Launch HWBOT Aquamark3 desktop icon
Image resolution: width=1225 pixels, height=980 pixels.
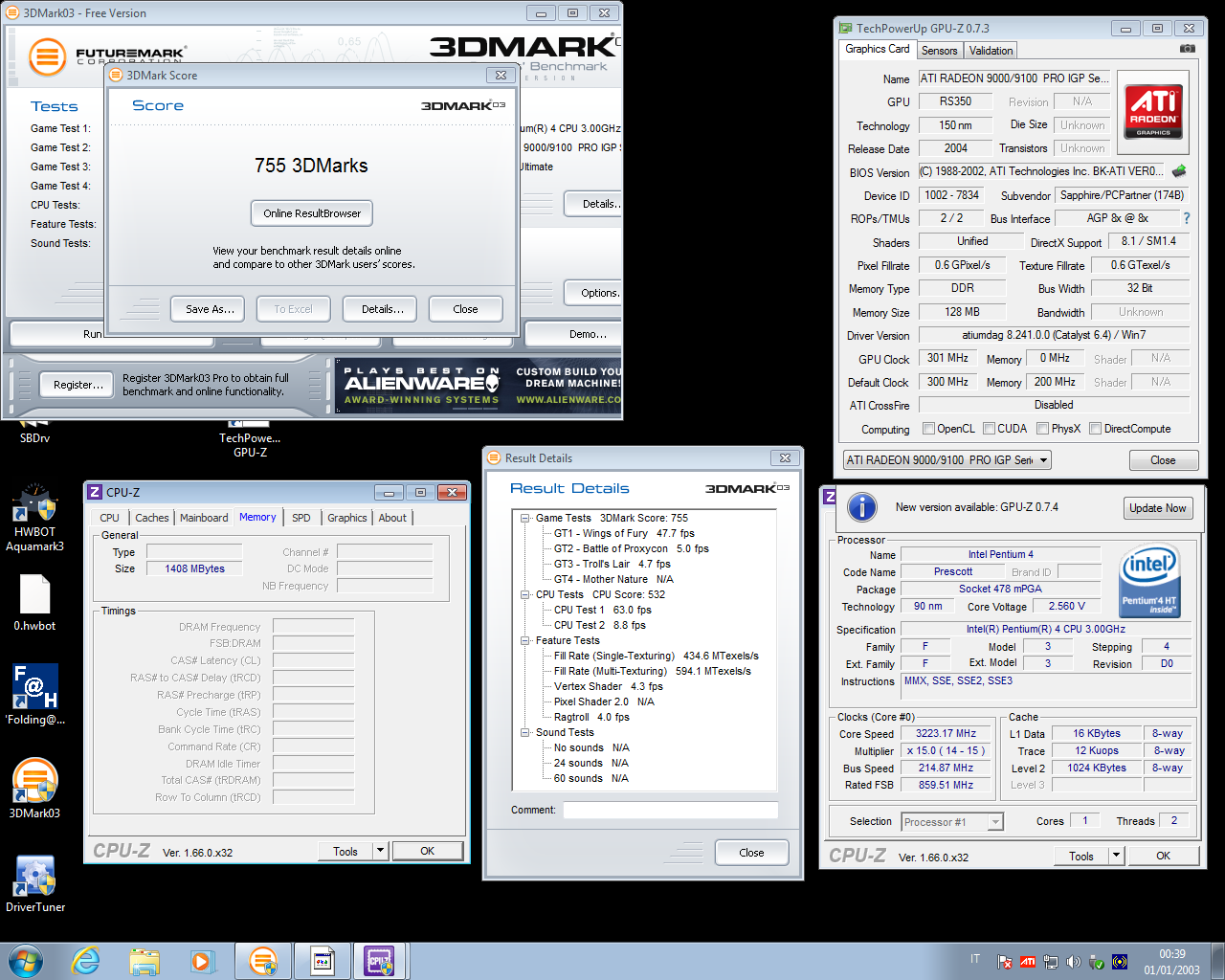pyautogui.click(x=34, y=518)
